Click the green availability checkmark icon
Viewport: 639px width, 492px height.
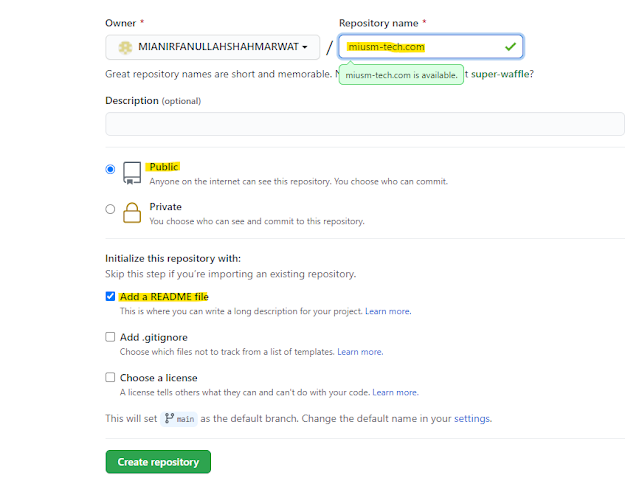[510, 47]
